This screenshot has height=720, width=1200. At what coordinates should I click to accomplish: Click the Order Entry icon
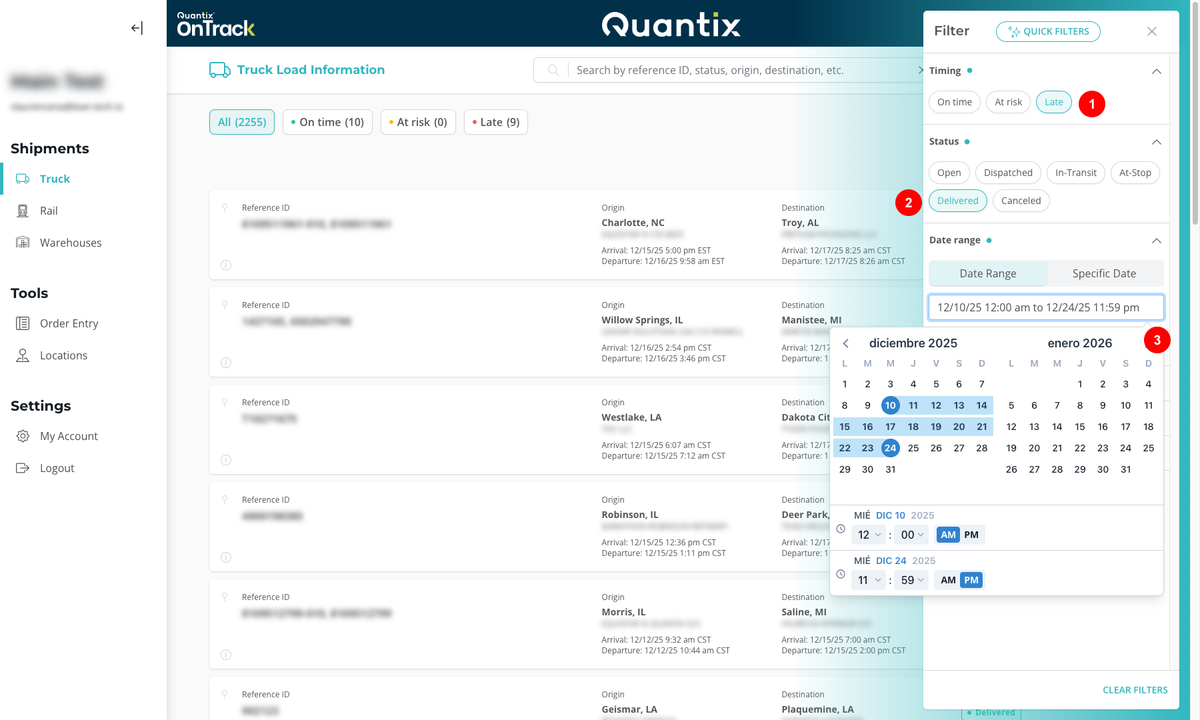tap(22, 324)
